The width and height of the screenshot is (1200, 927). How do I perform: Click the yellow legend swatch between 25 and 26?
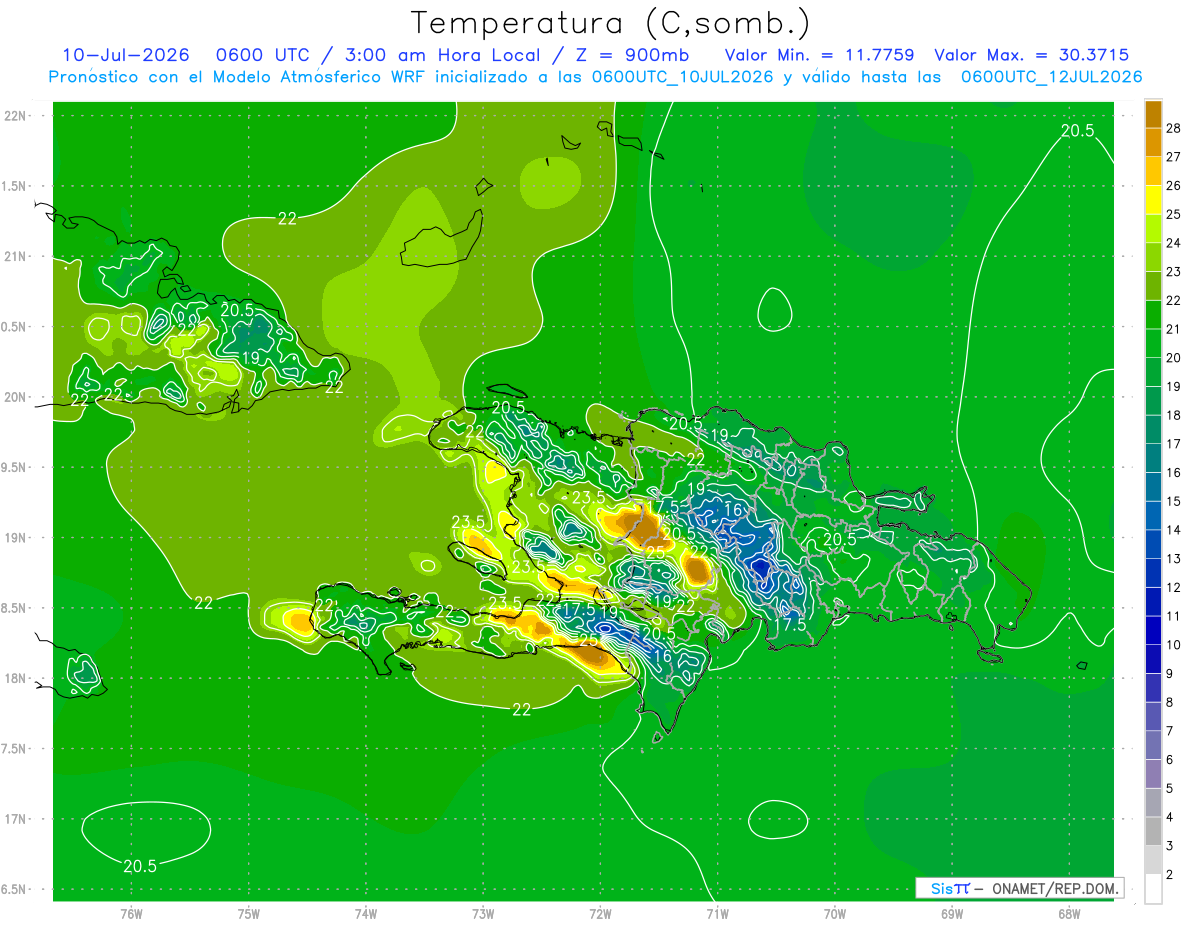[x=1153, y=200]
